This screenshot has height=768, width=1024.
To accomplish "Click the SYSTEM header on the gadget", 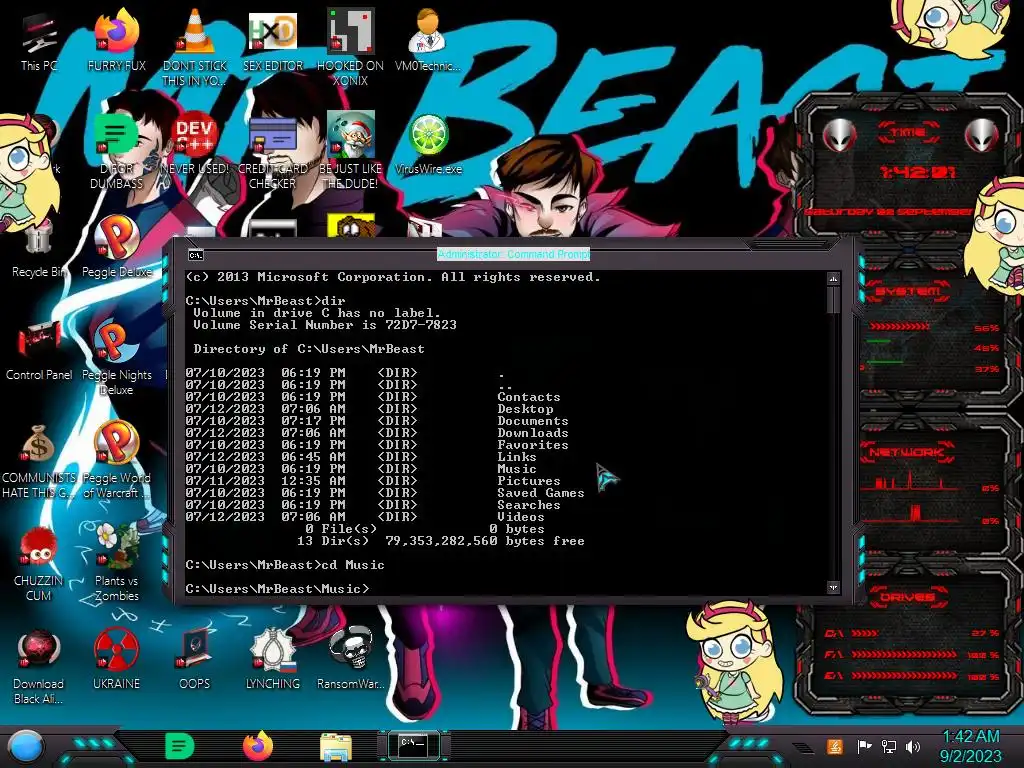I will point(908,291).
